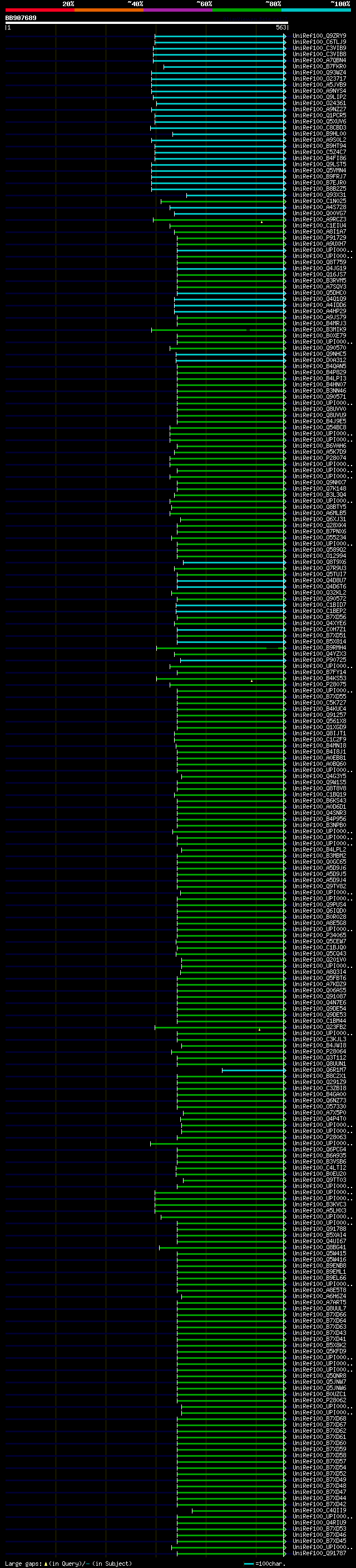Click the short cyan alignment bar for UniRef100_Q6R1M7
Viewport: 356px width, 1568px height.
click(x=254, y=1070)
